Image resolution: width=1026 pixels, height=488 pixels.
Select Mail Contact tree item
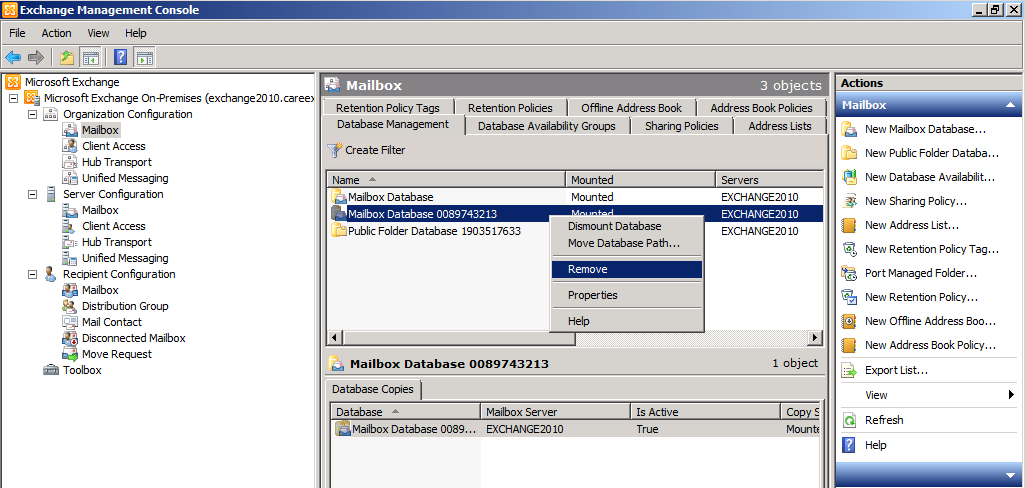[x=112, y=322]
